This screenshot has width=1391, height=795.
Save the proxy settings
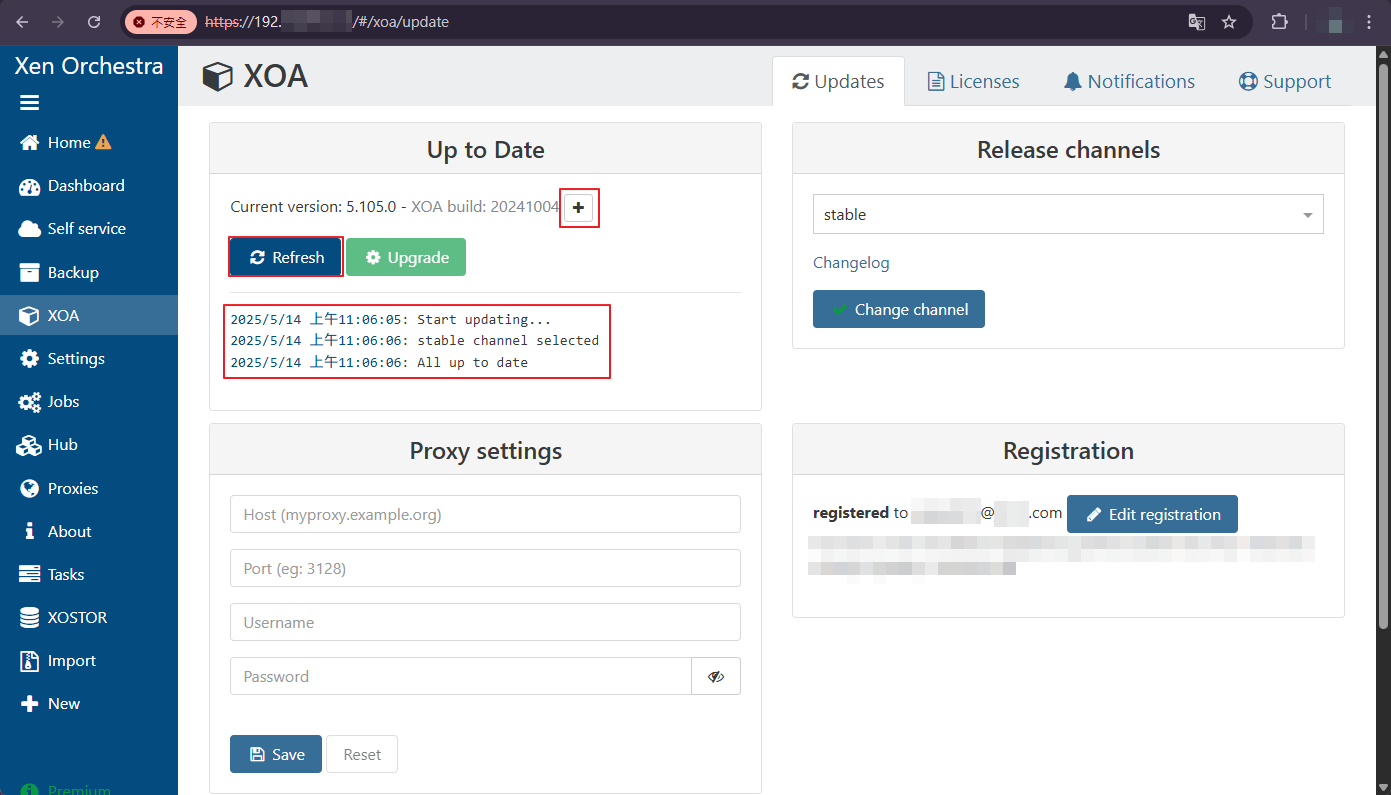276,754
